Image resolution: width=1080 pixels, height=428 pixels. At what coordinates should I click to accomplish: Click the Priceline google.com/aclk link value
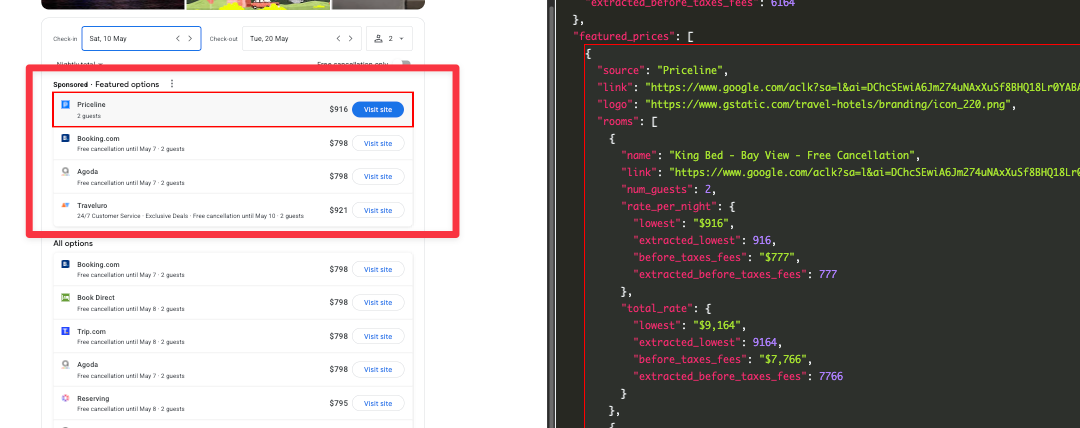[x=862, y=88]
